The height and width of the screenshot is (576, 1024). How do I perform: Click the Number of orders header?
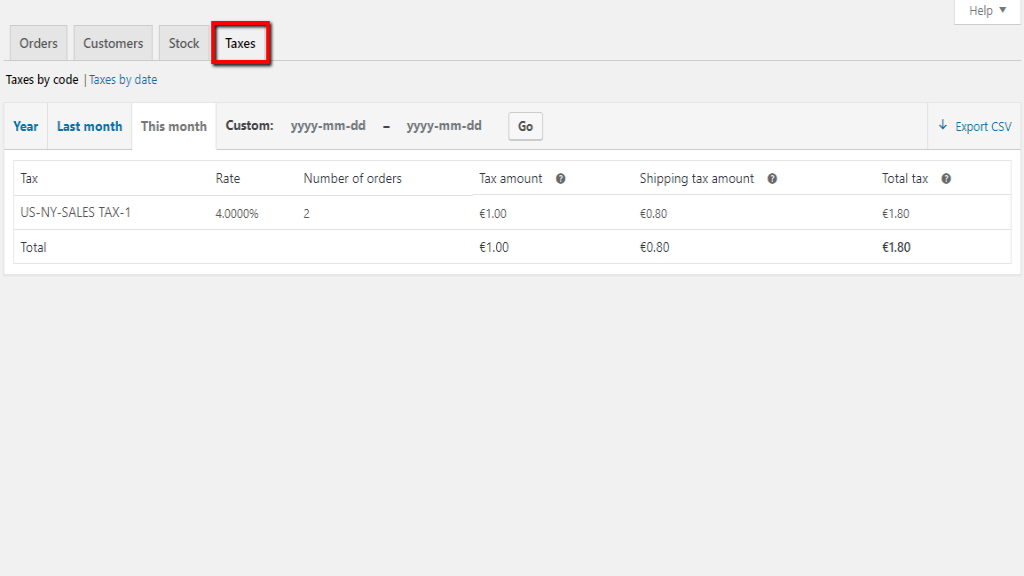click(x=353, y=178)
